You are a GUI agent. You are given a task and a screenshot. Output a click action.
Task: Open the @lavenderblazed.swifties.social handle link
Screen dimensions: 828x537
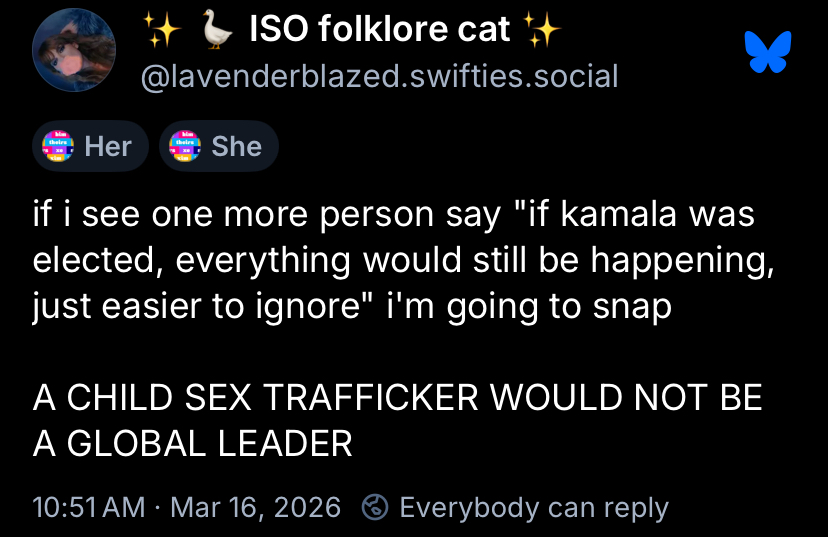[382, 75]
